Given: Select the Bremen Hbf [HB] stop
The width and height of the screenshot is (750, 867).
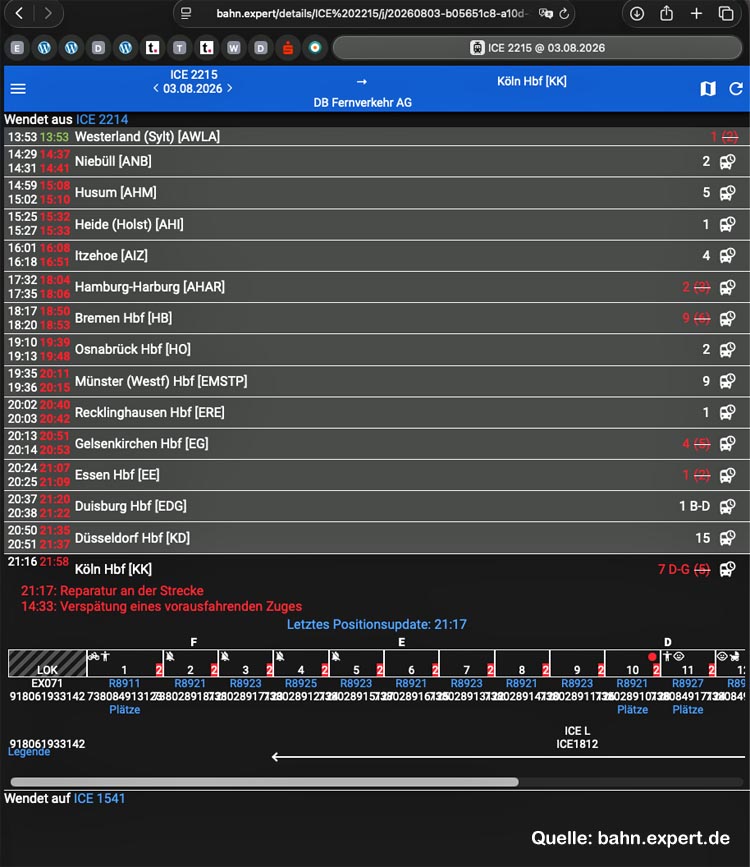Looking at the screenshot, I should 123,318.
